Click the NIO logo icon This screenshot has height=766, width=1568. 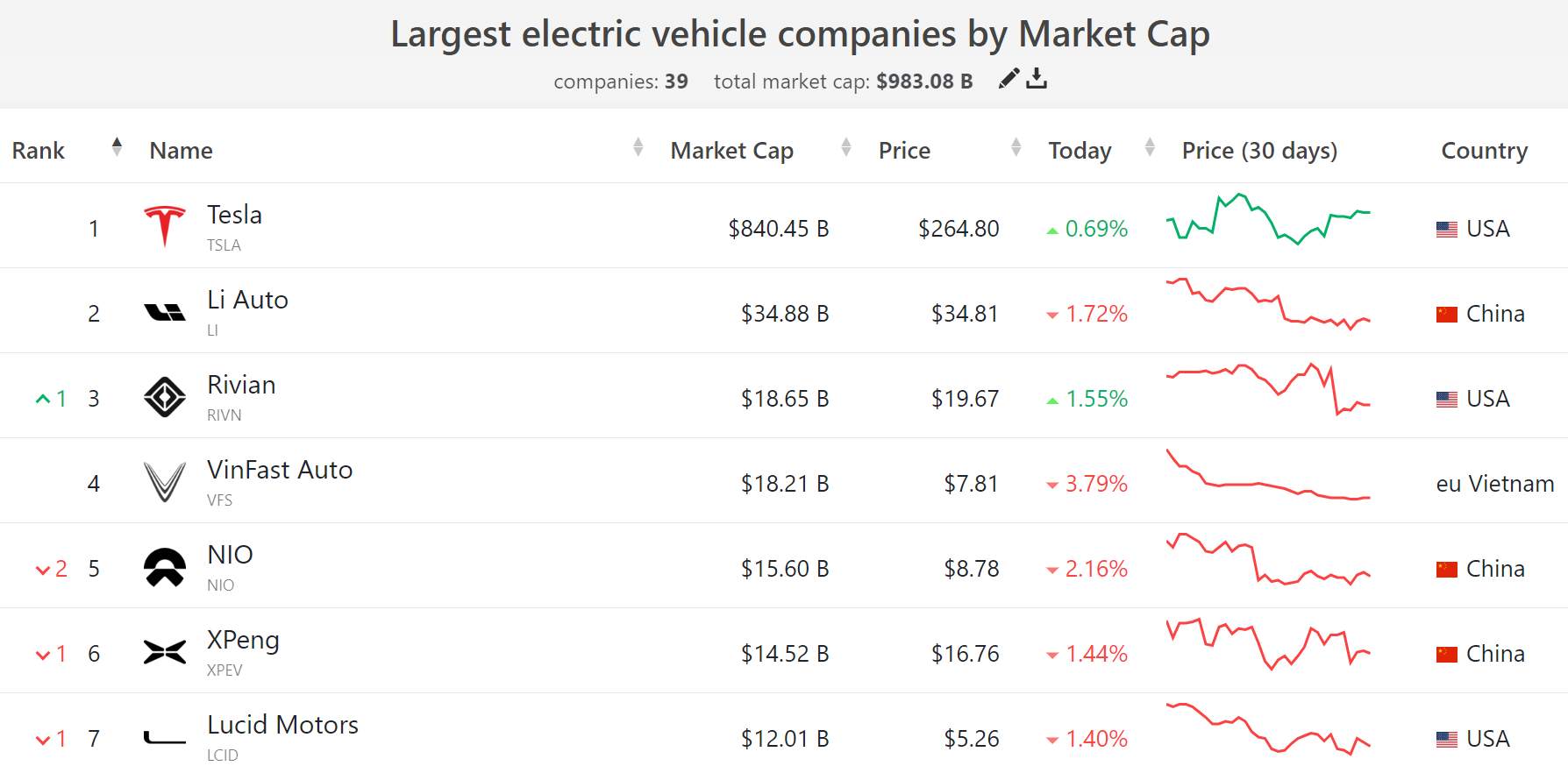165,567
